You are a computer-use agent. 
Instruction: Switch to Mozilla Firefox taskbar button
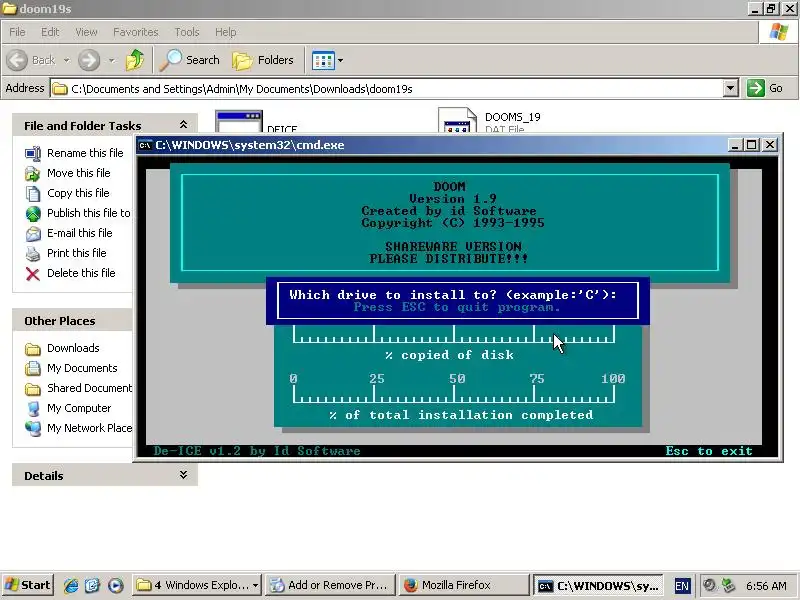click(463, 585)
